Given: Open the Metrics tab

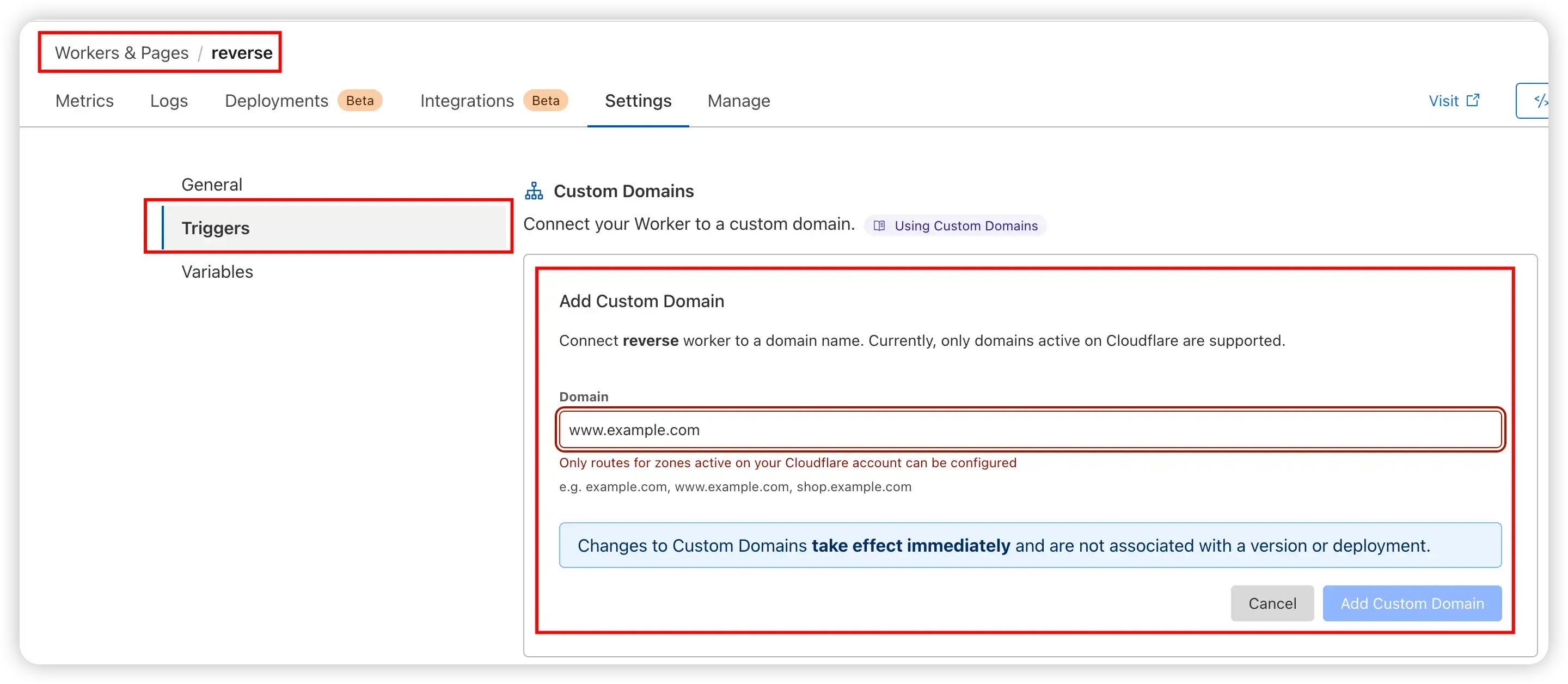Looking at the screenshot, I should pos(84,101).
